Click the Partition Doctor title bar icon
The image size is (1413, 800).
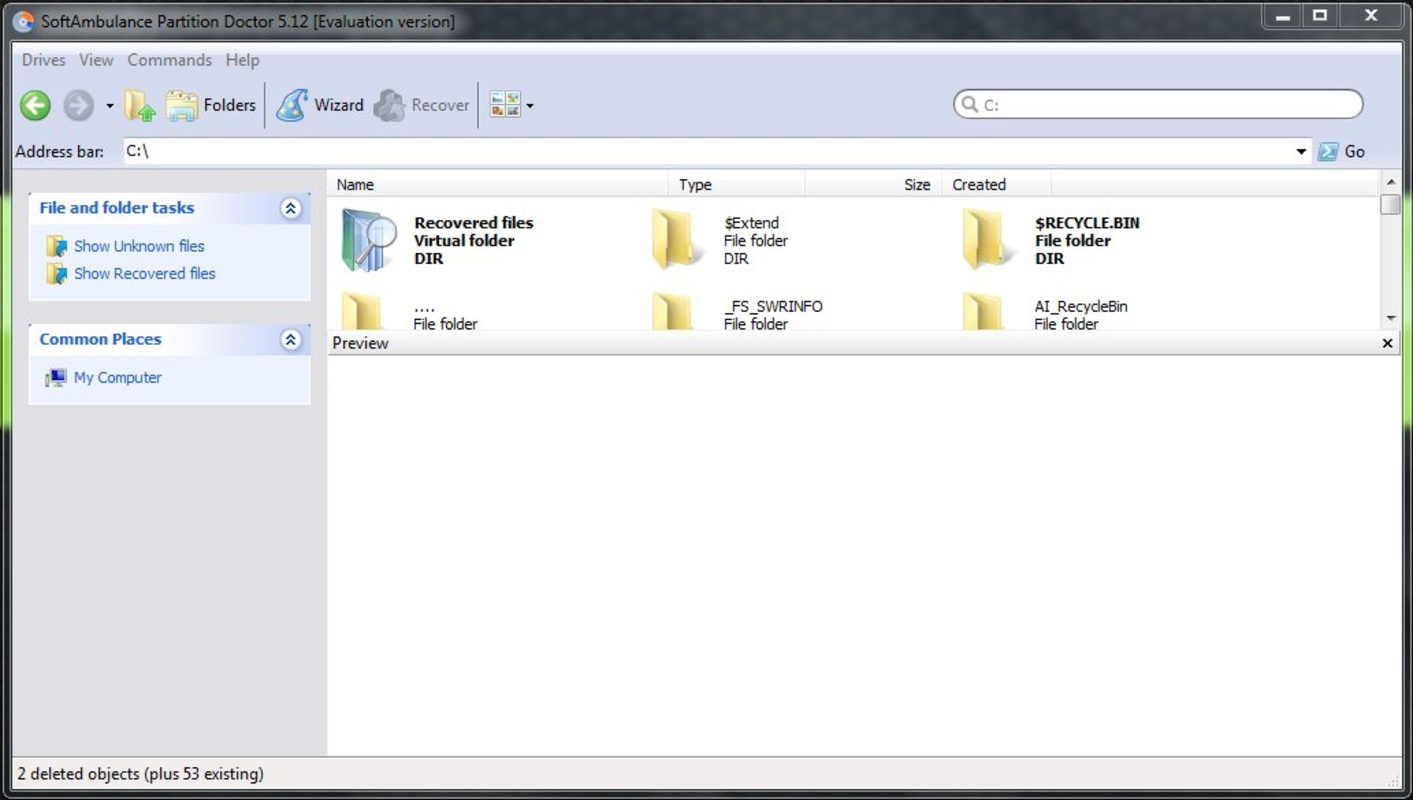click(22, 21)
